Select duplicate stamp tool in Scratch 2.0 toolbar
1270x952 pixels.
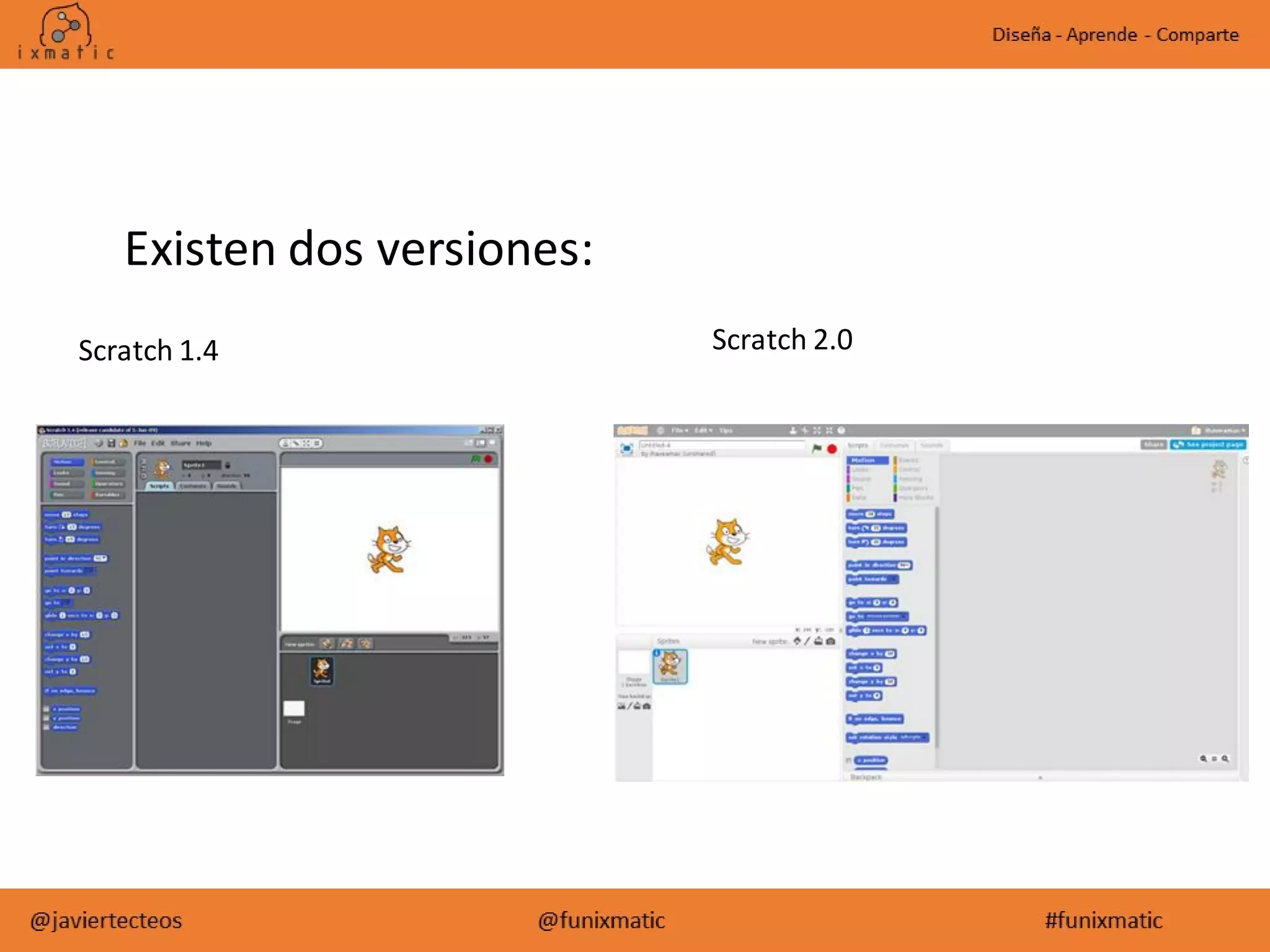coord(793,430)
